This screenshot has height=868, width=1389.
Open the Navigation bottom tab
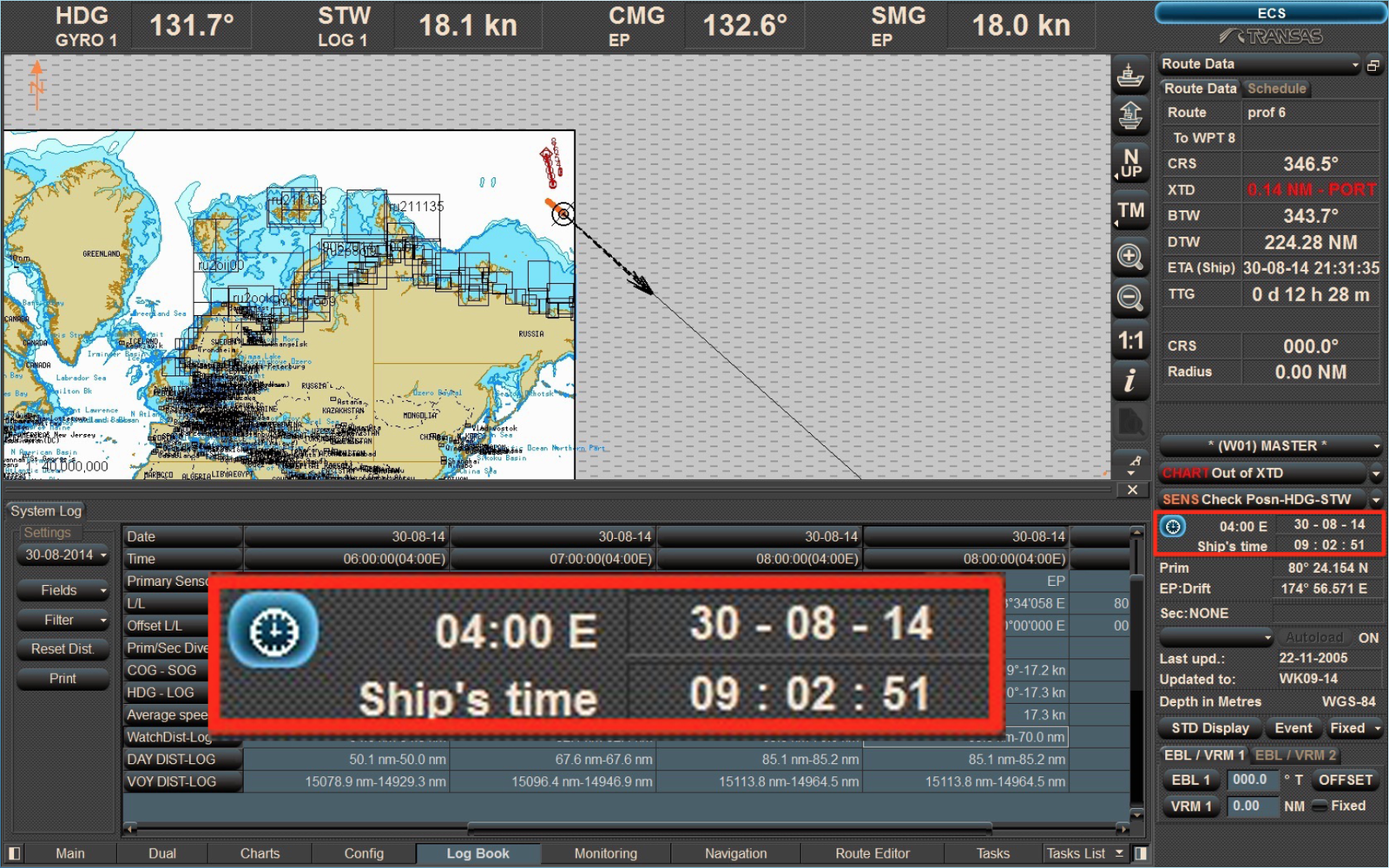(735, 853)
